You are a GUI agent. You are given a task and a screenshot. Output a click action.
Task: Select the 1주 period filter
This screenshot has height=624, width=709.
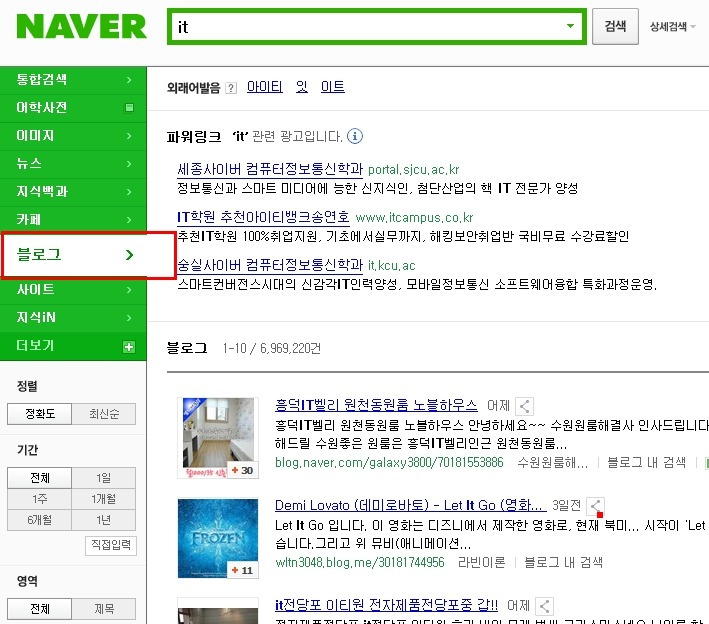click(x=40, y=499)
